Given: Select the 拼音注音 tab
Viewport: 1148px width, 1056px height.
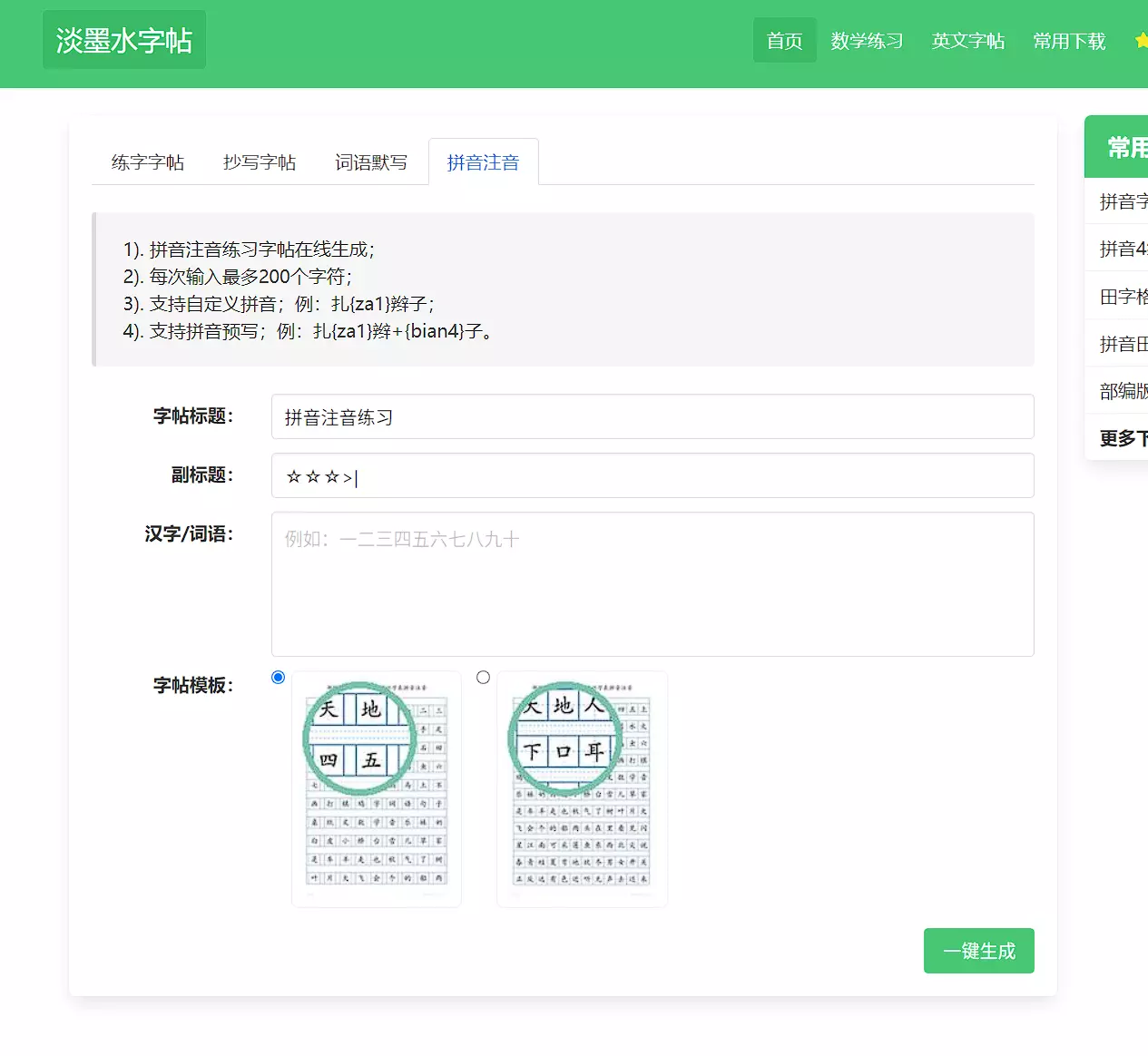Looking at the screenshot, I should click(483, 162).
